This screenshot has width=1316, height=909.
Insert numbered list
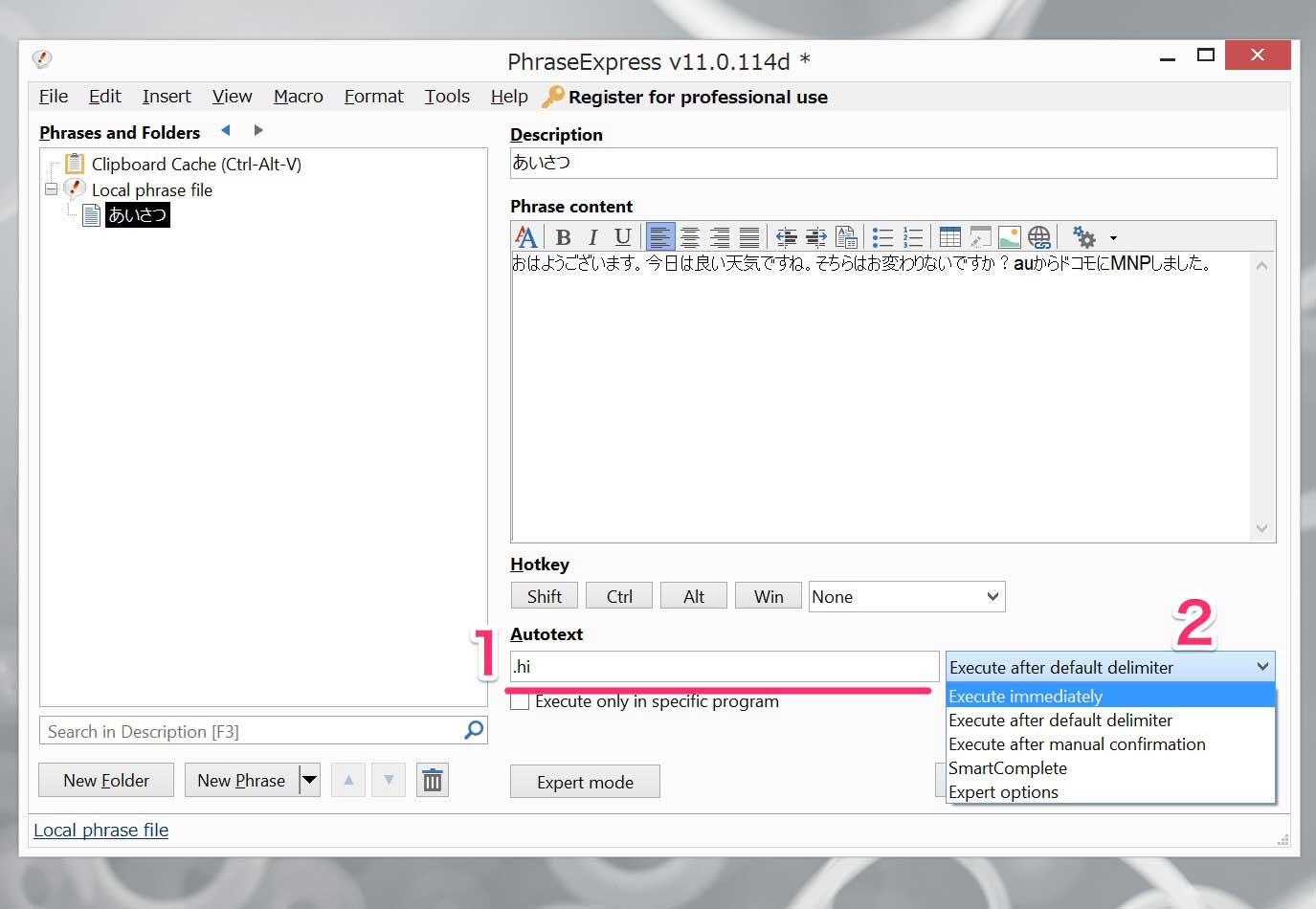(x=913, y=236)
